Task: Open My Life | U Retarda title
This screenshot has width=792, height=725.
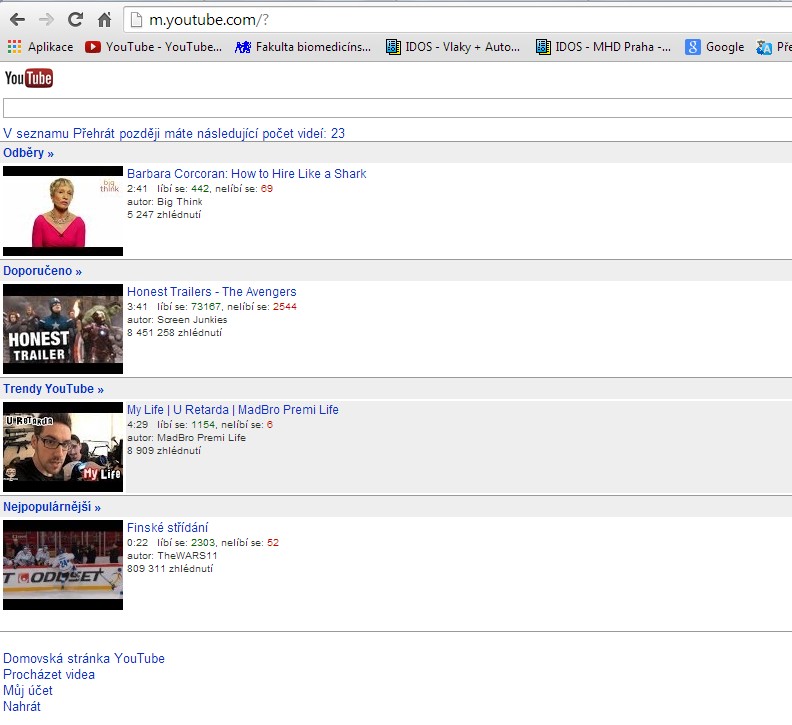Action: (x=232, y=410)
